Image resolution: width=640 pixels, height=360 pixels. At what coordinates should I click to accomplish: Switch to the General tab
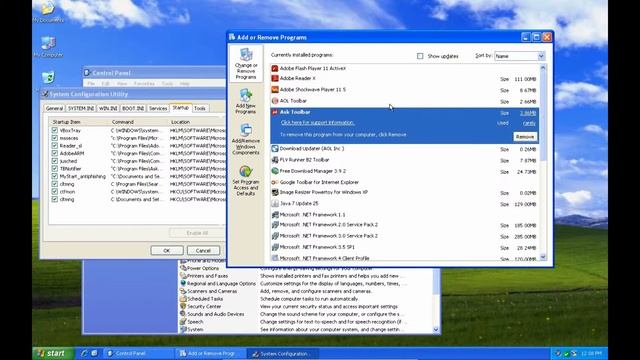click(x=54, y=109)
